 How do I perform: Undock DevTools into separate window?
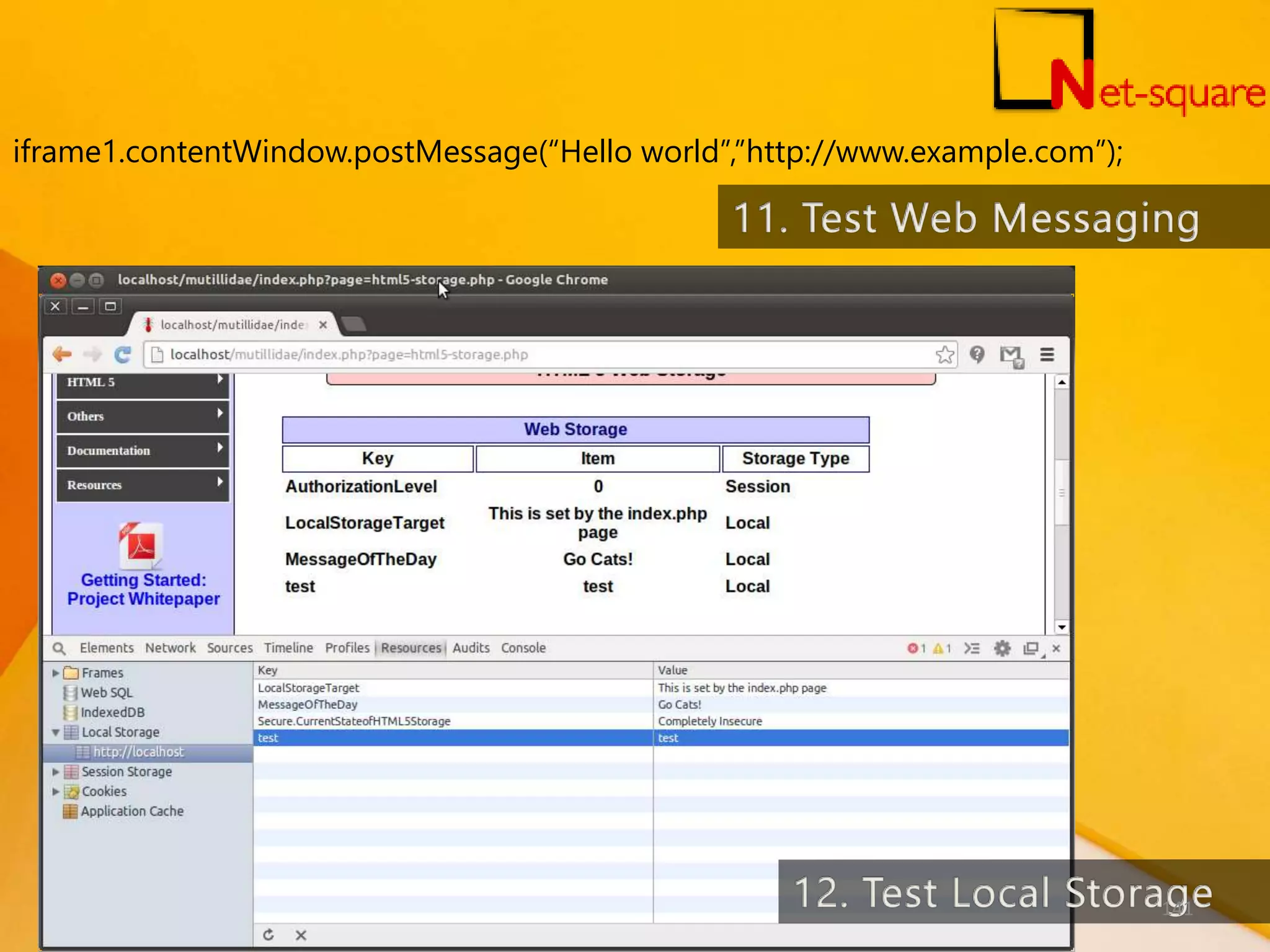click(x=1032, y=649)
